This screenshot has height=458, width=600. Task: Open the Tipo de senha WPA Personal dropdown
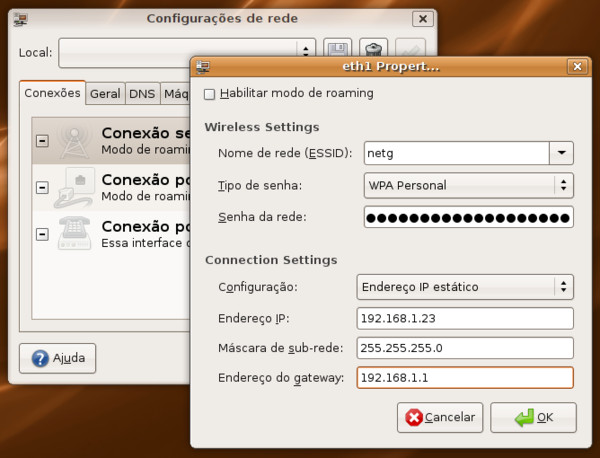[x=468, y=186]
